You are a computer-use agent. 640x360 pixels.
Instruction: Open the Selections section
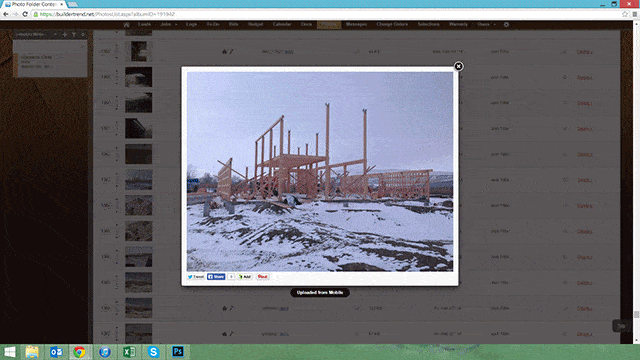tap(429, 24)
